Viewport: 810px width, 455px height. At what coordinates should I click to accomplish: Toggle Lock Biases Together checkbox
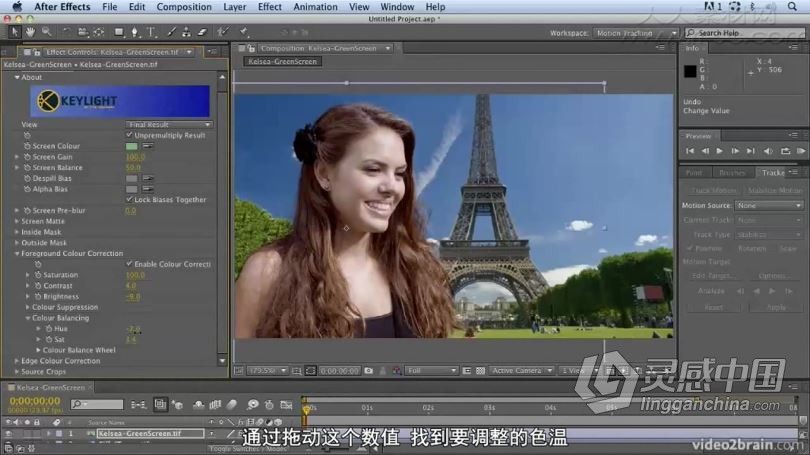coord(130,199)
